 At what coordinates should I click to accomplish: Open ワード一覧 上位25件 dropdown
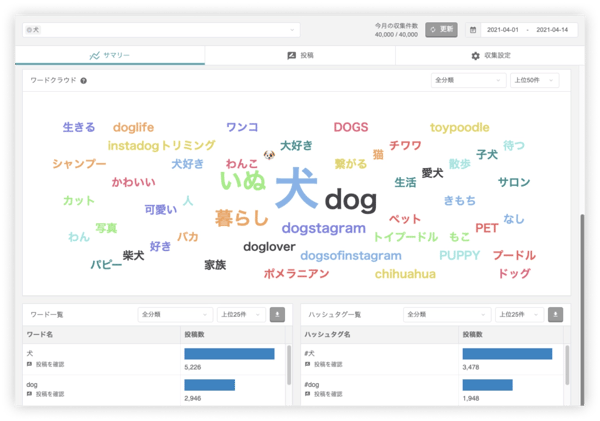tap(241, 315)
